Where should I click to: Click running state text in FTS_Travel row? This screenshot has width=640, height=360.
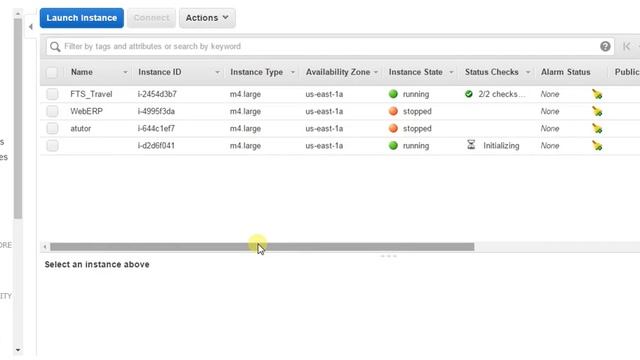coord(416,94)
